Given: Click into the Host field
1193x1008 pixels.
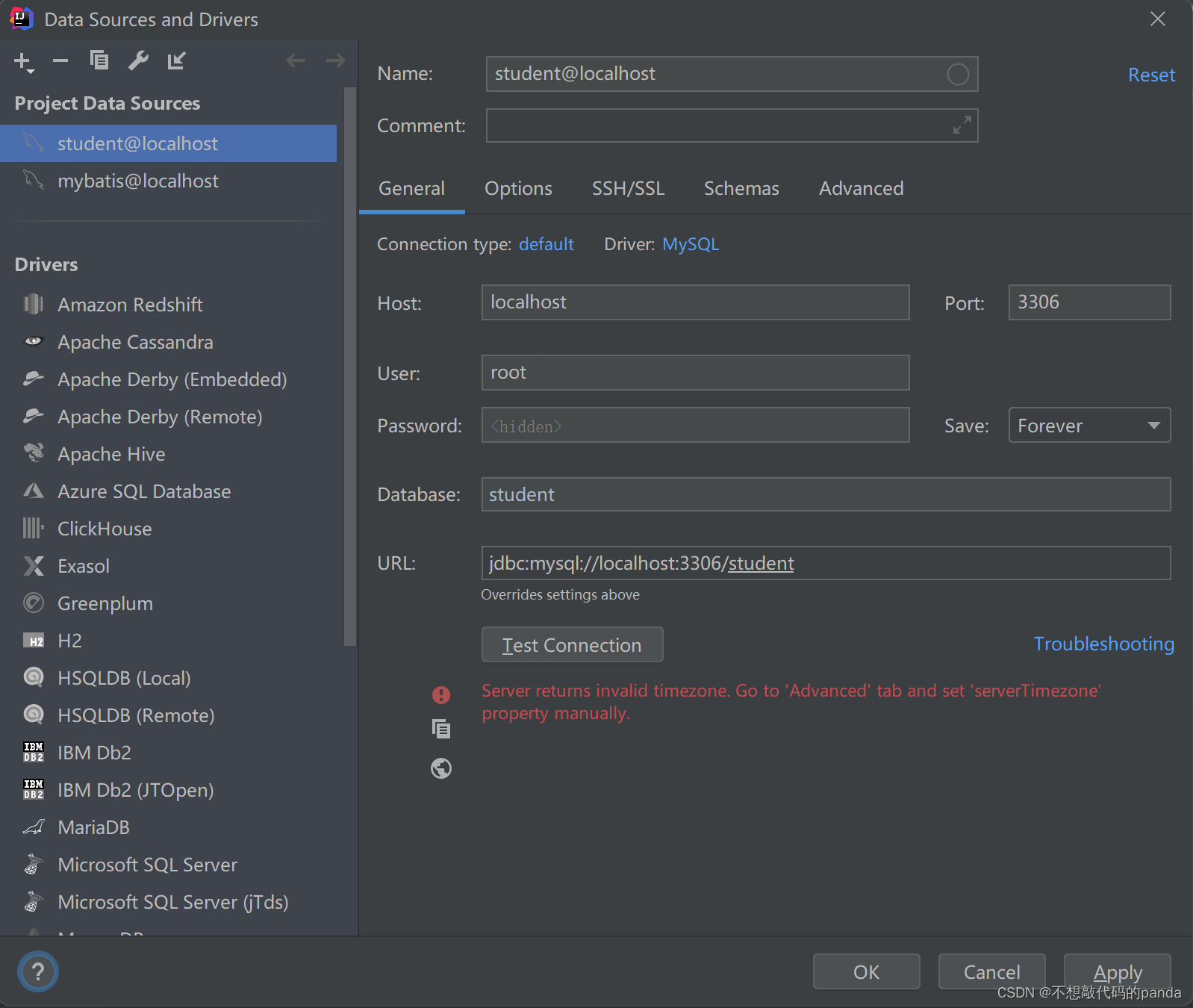Looking at the screenshot, I should tap(695, 302).
